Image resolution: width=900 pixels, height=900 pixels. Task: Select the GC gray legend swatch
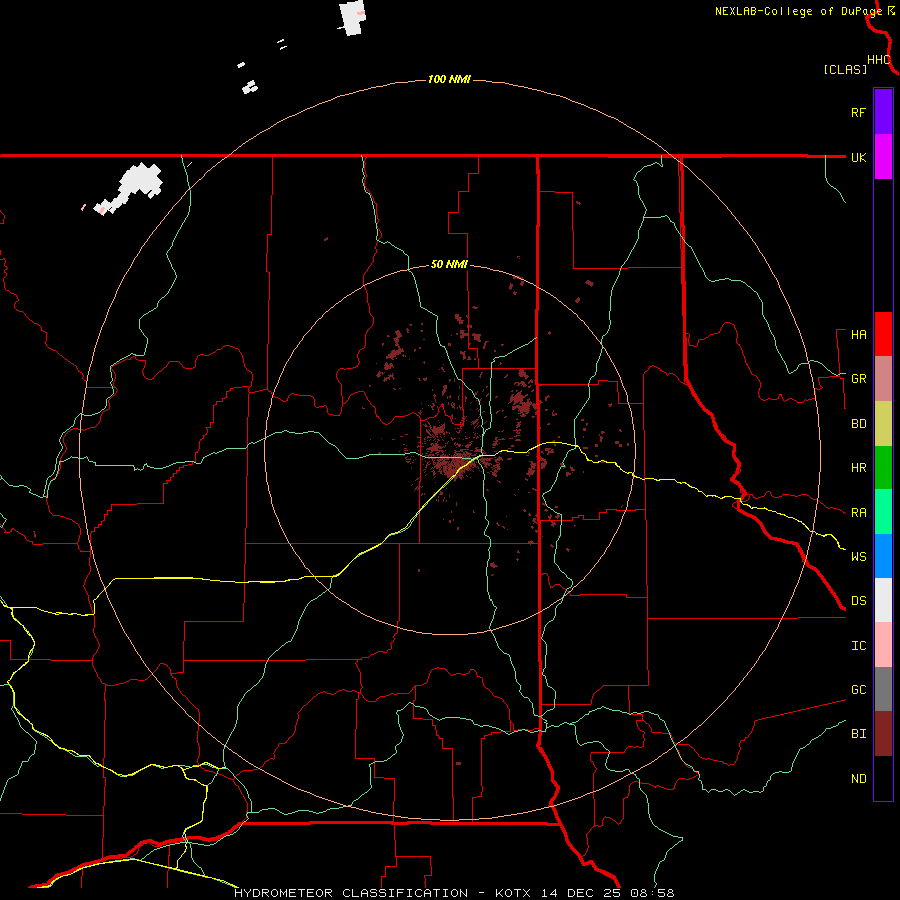pos(883,689)
